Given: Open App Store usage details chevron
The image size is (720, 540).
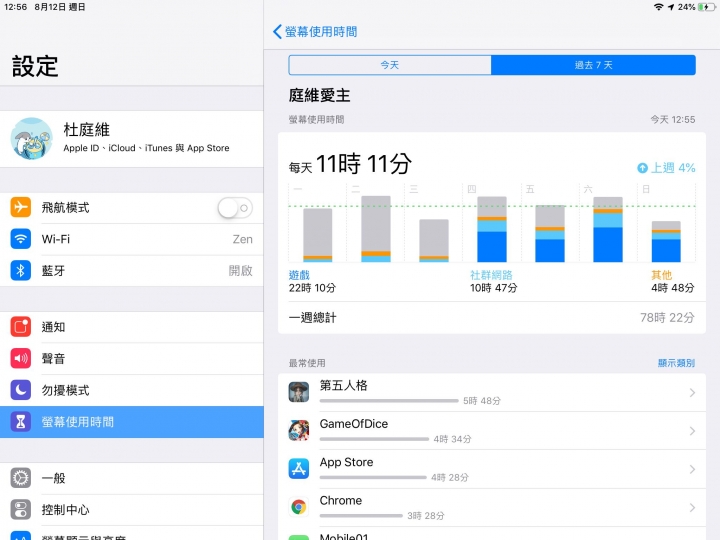Looking at the screenshot, I should click(x=692, y=469).
